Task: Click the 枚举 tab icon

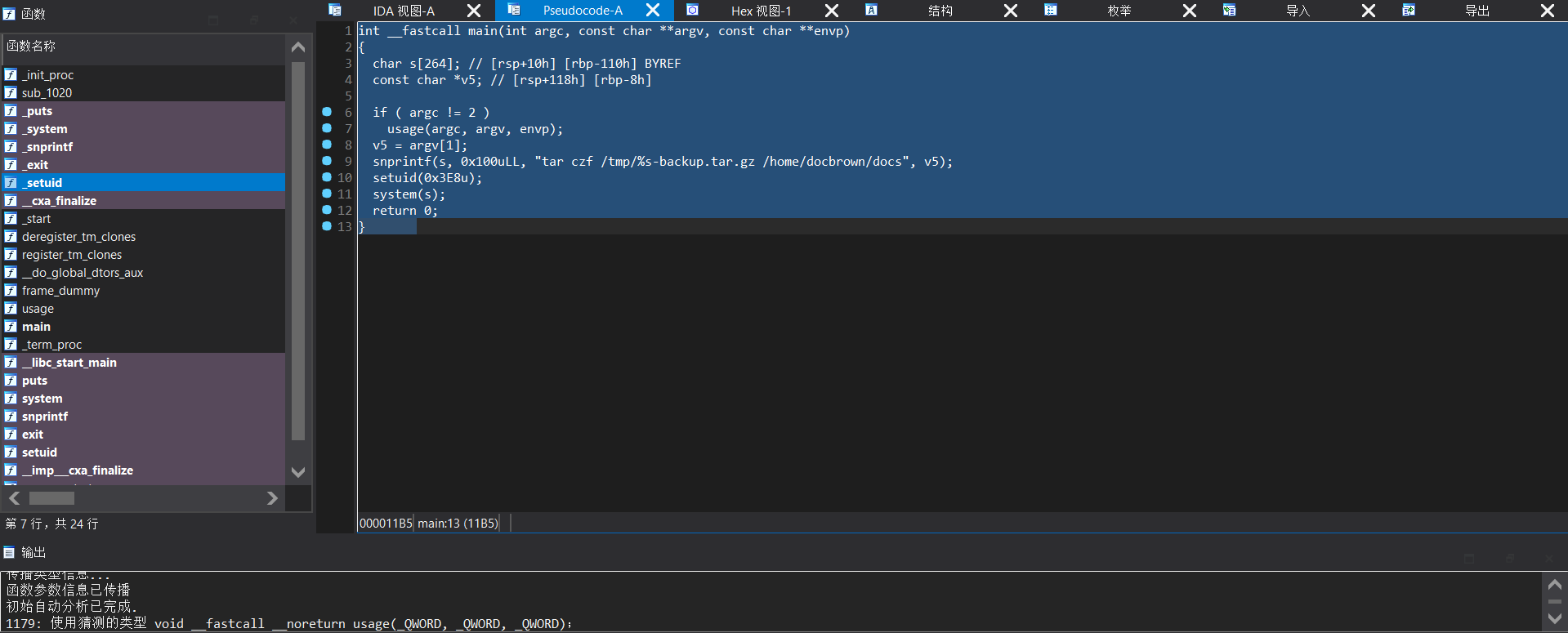Action: pos(1051,10)
